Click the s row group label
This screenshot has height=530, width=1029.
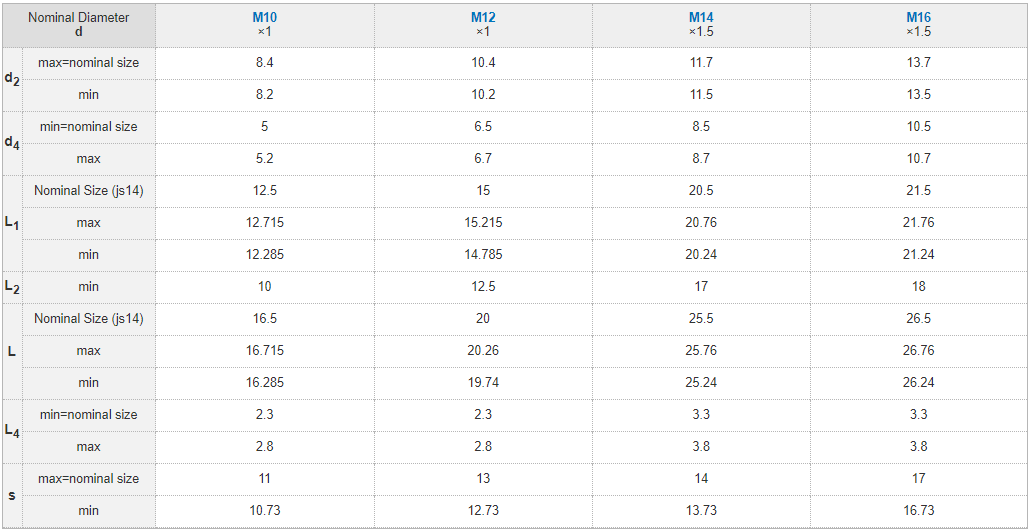(x=12, y=494)
